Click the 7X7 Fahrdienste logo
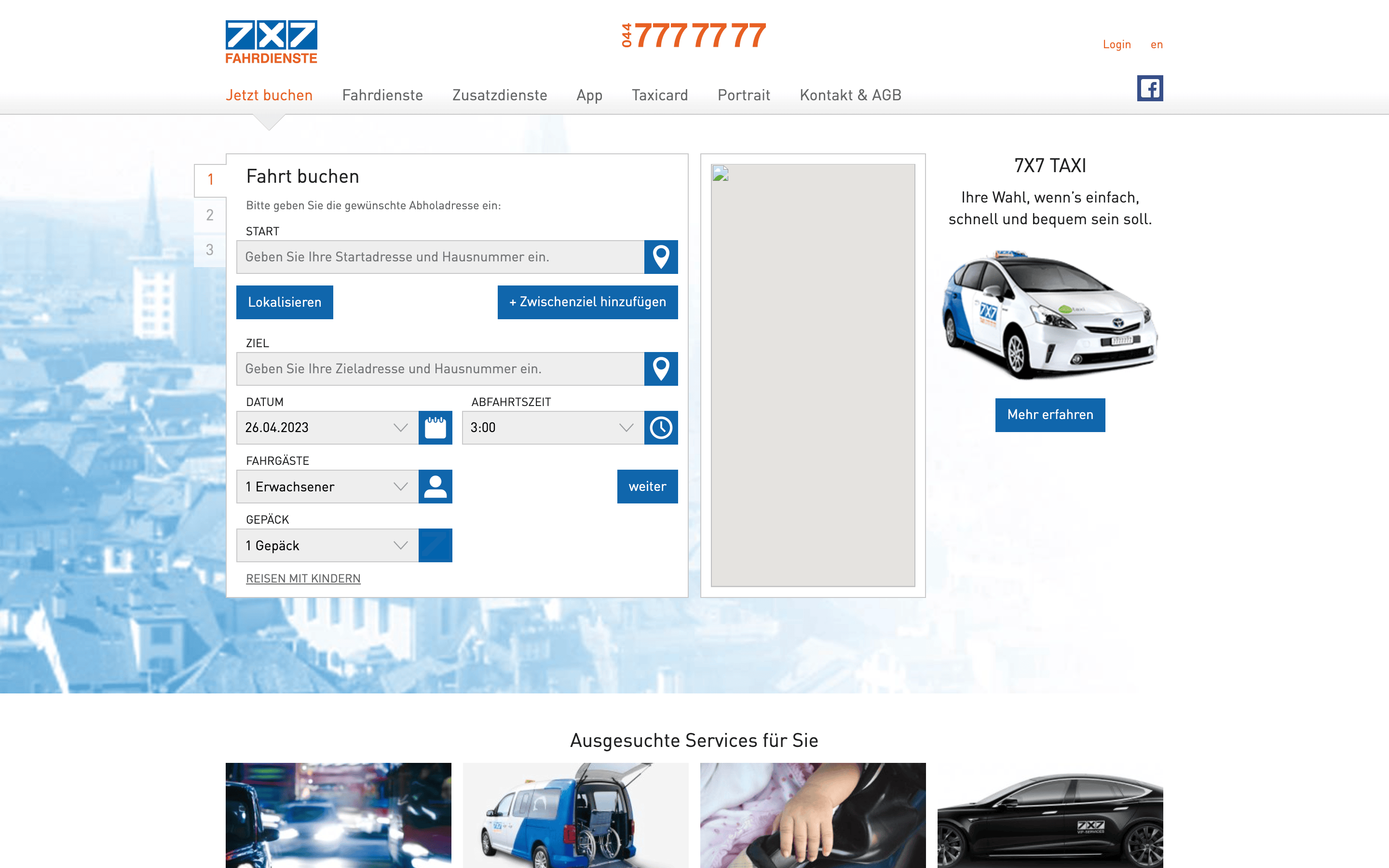The image size is (1389, 868). (x=271, y=42)
